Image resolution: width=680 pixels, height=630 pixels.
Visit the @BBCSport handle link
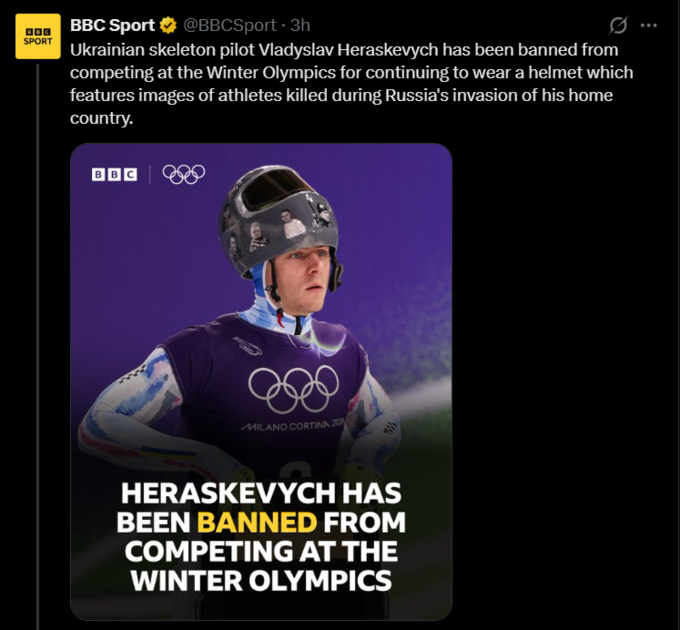pyautogui.click(x=230, y=26)
